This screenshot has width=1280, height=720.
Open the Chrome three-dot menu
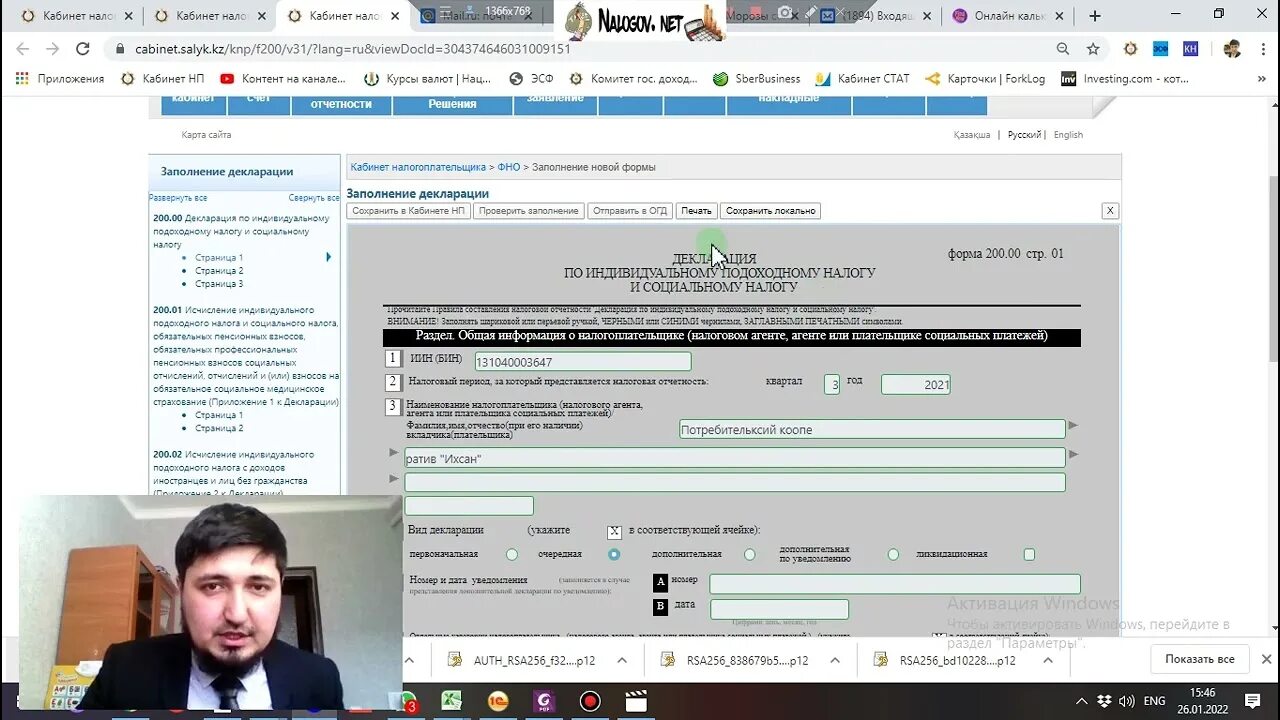1262,49
